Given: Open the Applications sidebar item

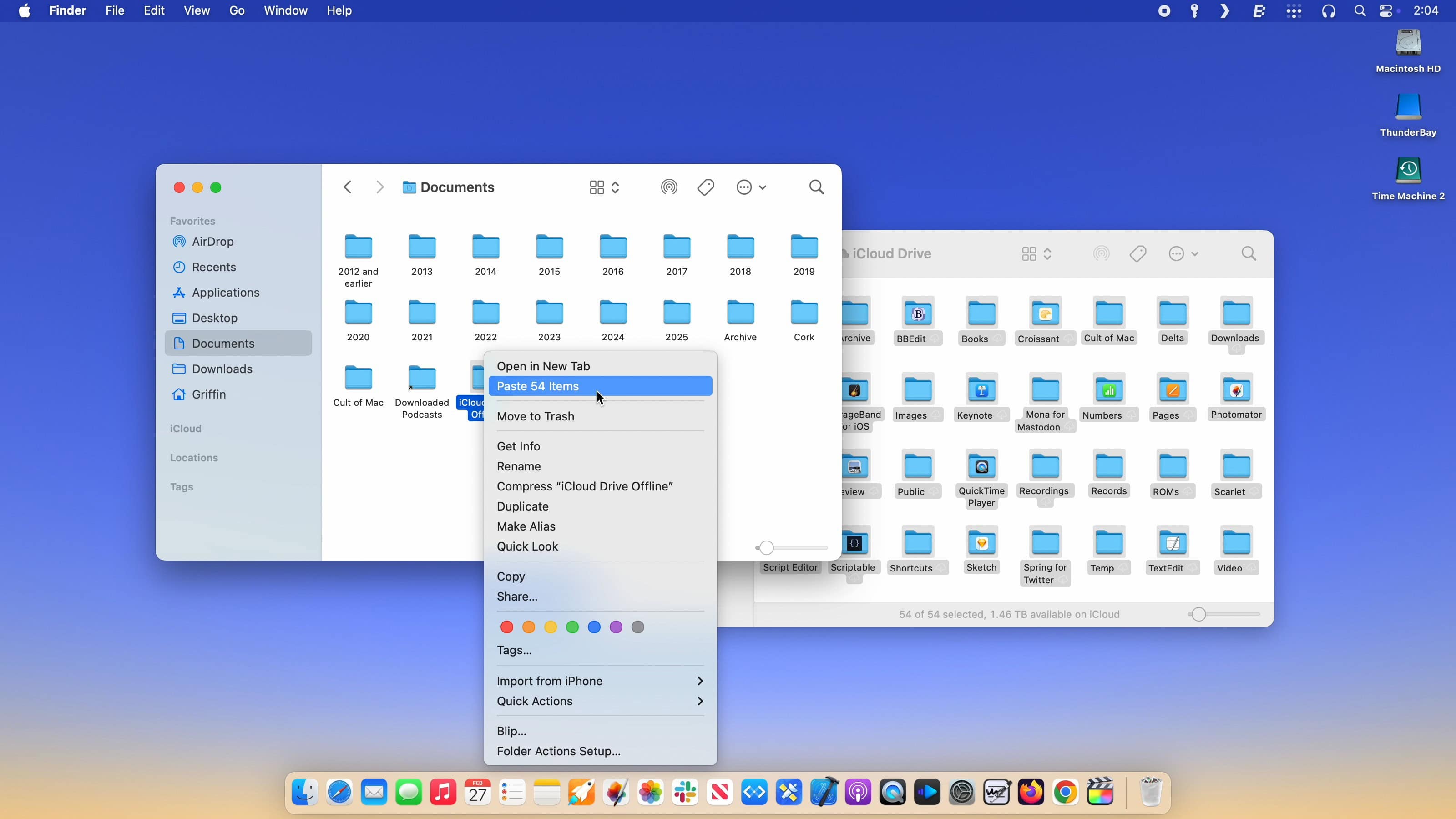Looking at the screenshot, I should point(225,292).
